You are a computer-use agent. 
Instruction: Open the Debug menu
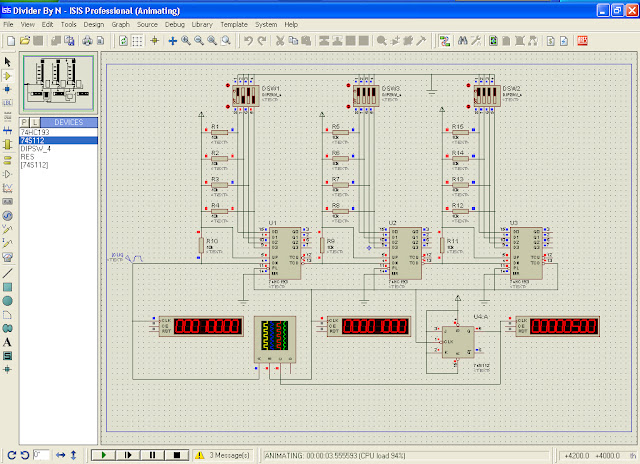coord(175,24)
